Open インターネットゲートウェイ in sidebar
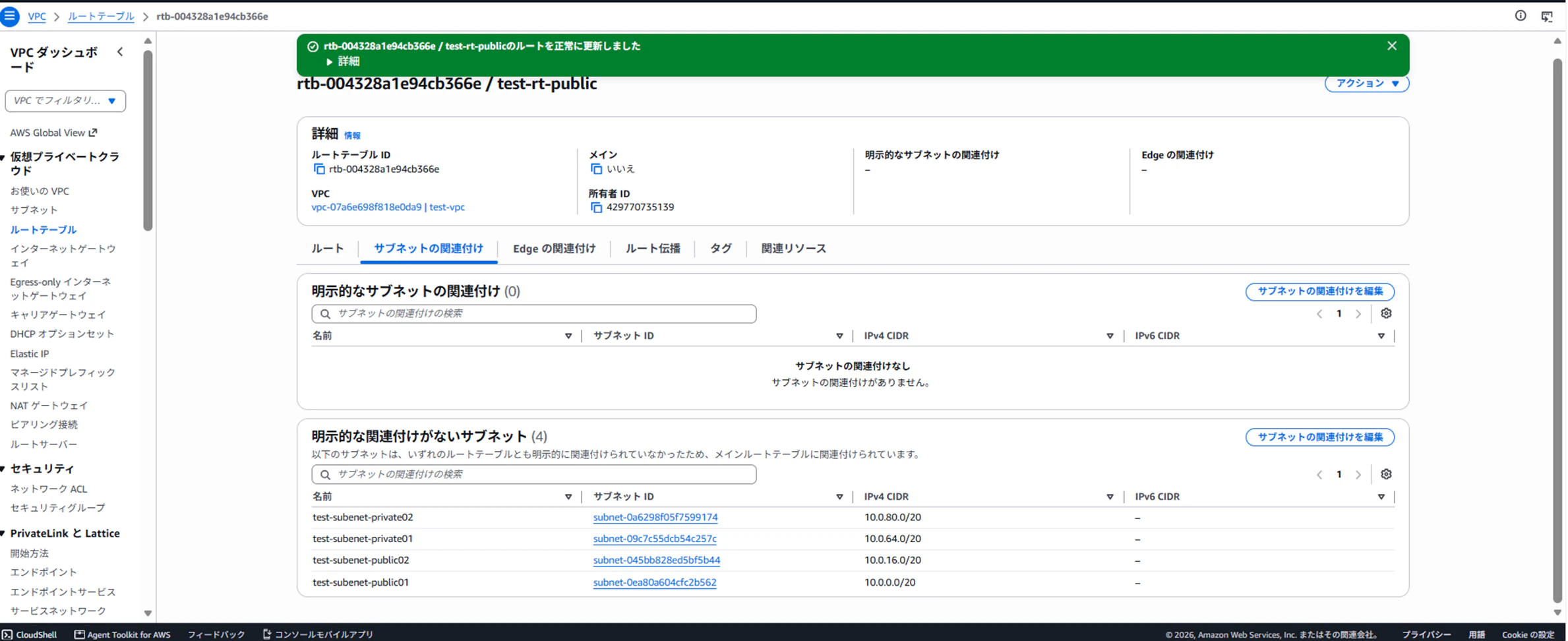This screenshot has width=1568, height=641. click(63, 256)
